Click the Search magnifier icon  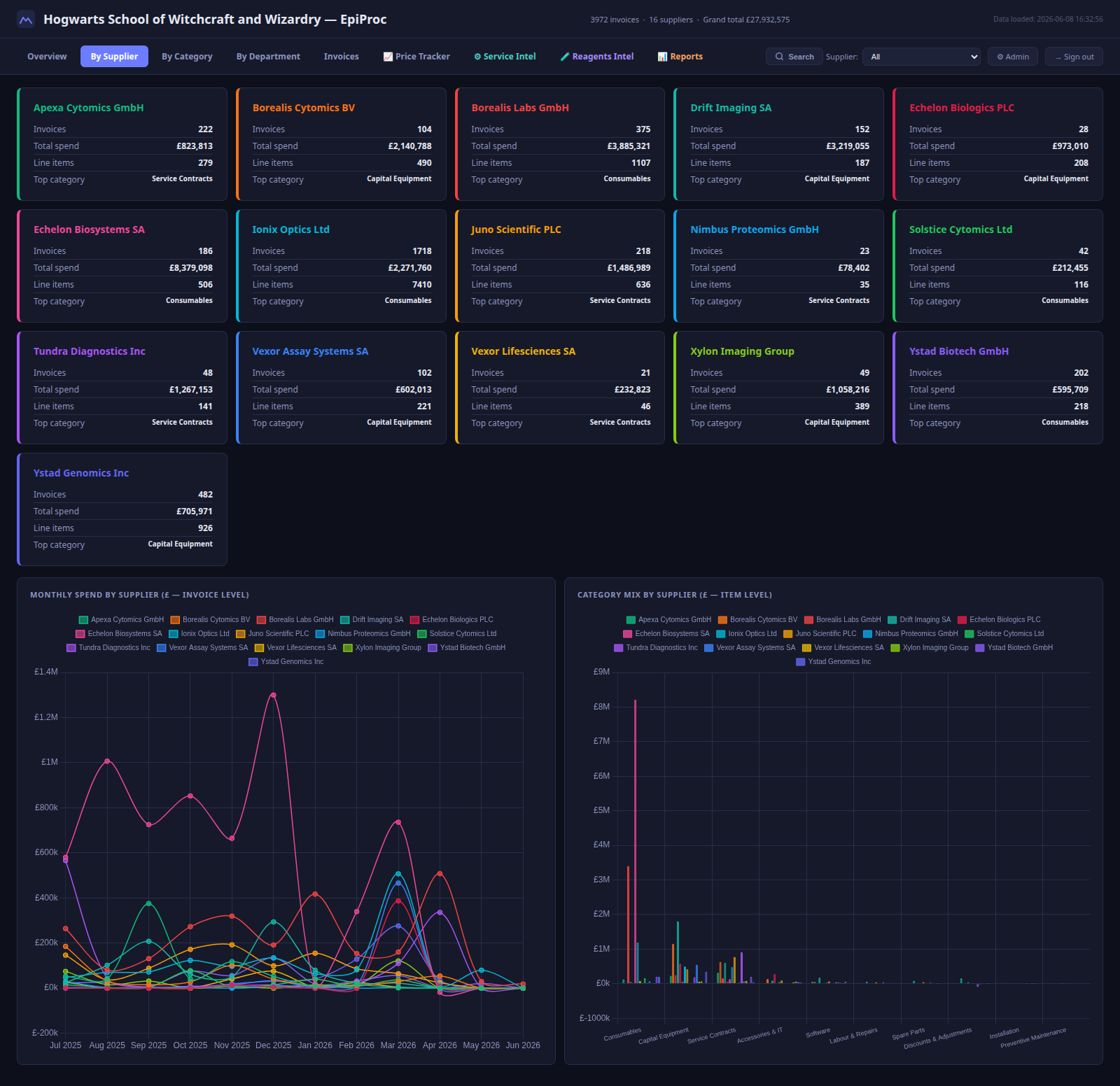[779, 57]
